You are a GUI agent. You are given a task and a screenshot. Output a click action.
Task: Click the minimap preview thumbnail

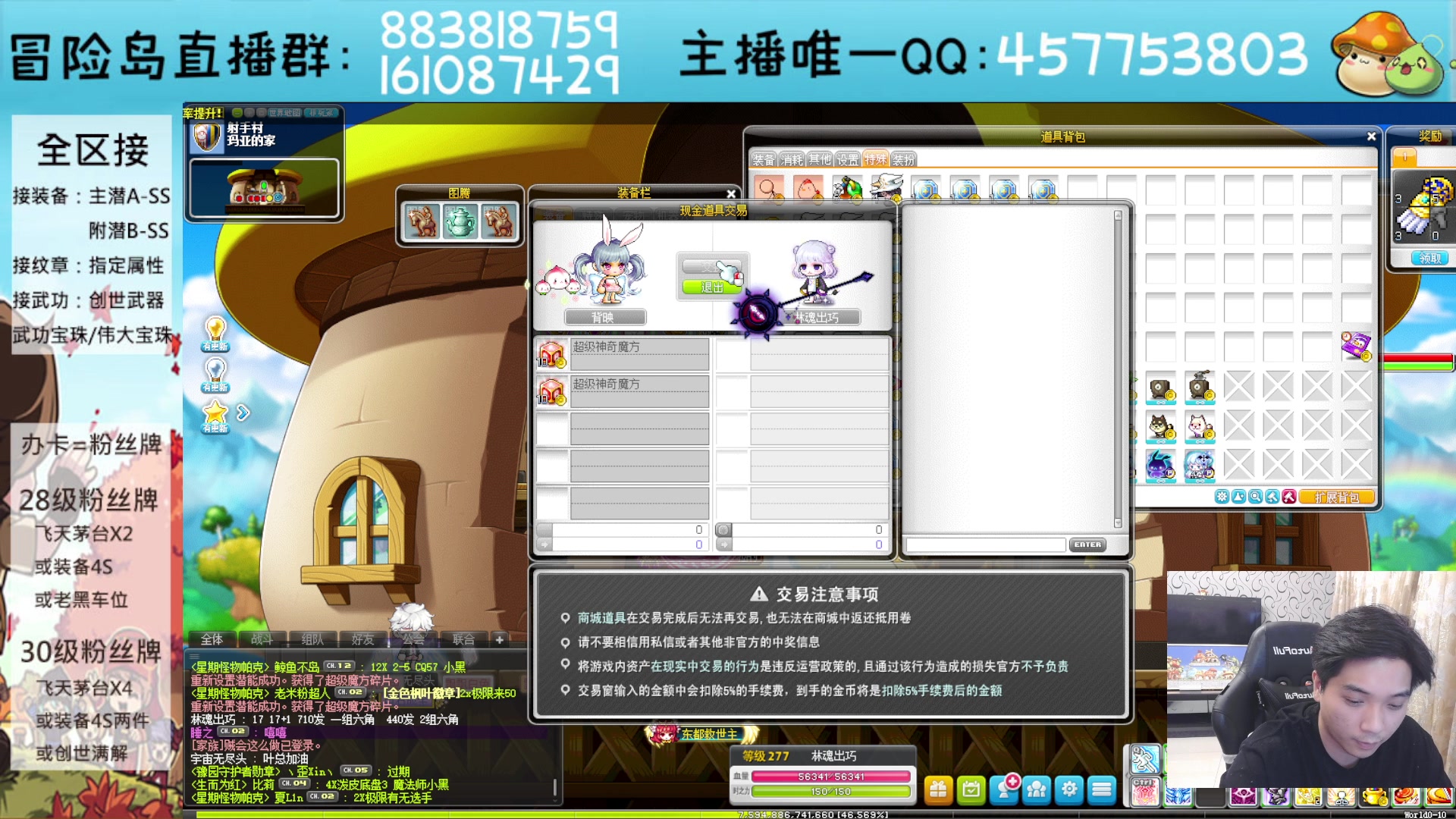click(264, 189)
